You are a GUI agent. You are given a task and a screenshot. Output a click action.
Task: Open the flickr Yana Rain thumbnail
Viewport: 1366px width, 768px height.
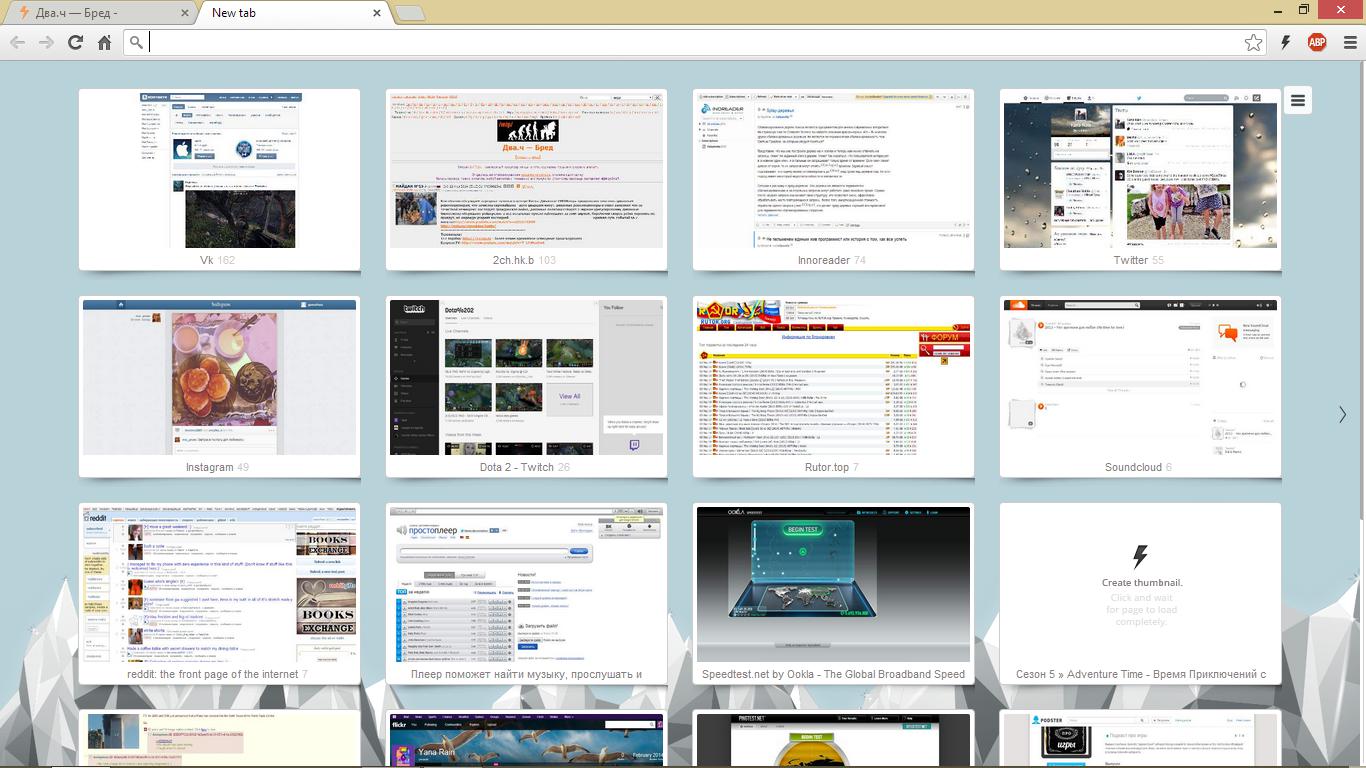526,740
